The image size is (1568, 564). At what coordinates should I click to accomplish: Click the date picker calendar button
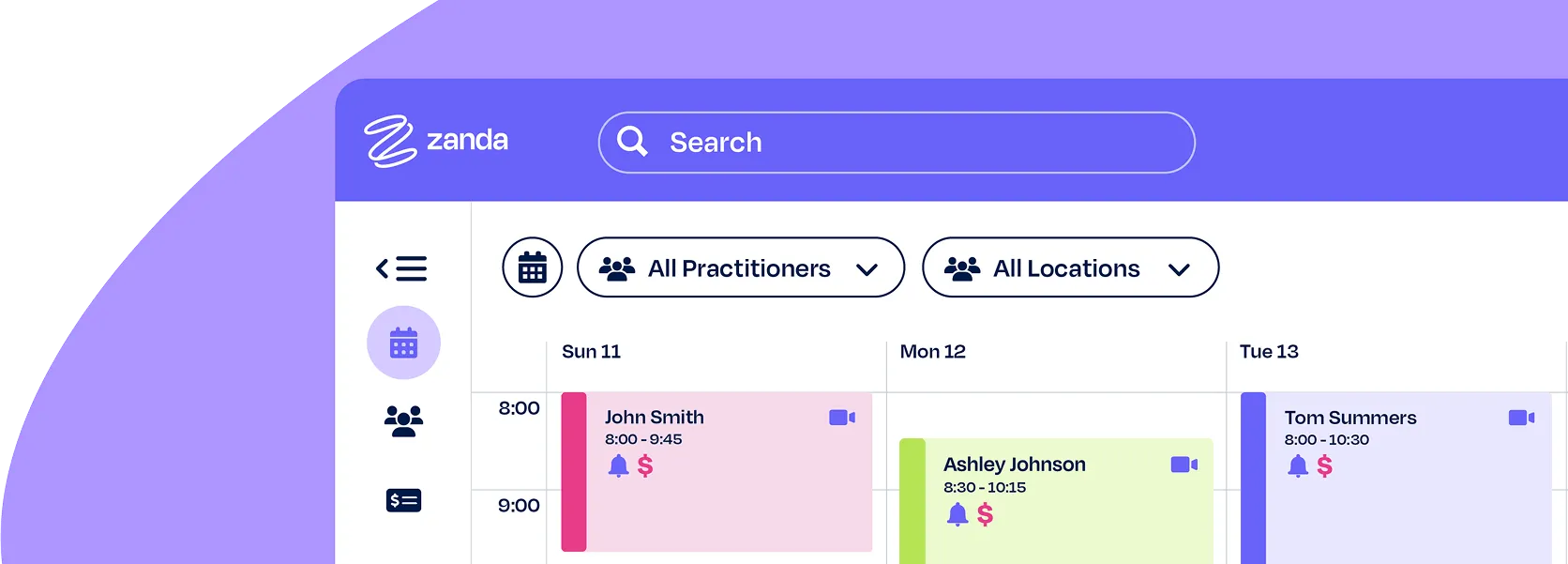coord(533,268)
